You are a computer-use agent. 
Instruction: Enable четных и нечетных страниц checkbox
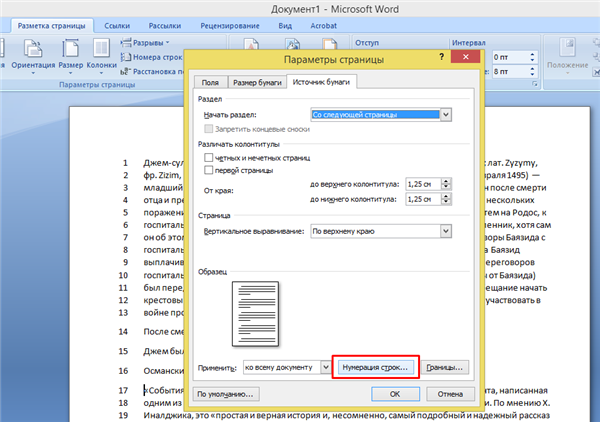point(209,158)
